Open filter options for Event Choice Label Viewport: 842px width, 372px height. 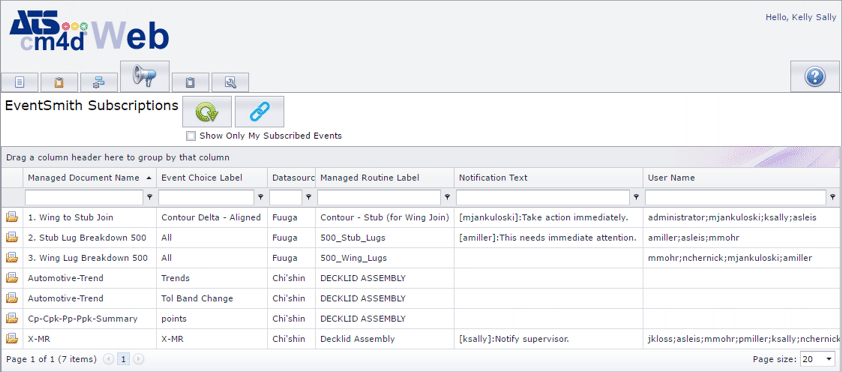pos(260,198)
